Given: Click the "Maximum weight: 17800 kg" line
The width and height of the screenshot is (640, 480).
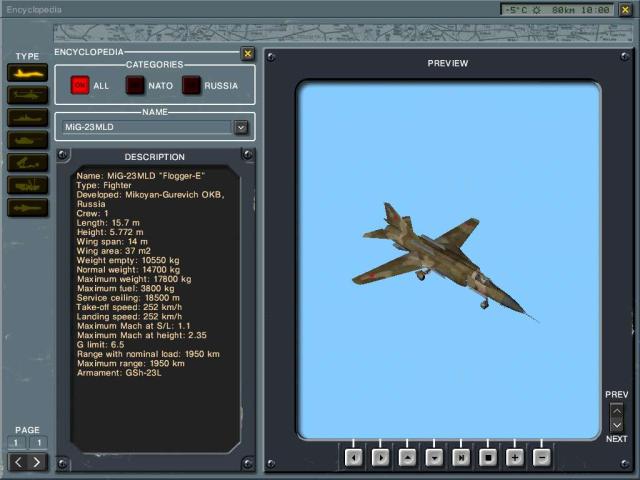Looking at the screenshot, I should click(x=134, y=279).
